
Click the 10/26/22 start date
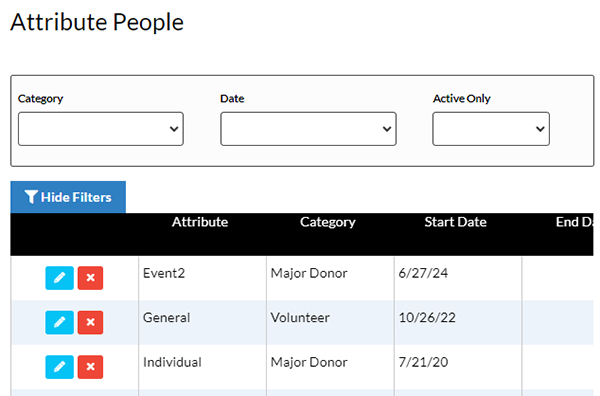(x=427, y=318)
